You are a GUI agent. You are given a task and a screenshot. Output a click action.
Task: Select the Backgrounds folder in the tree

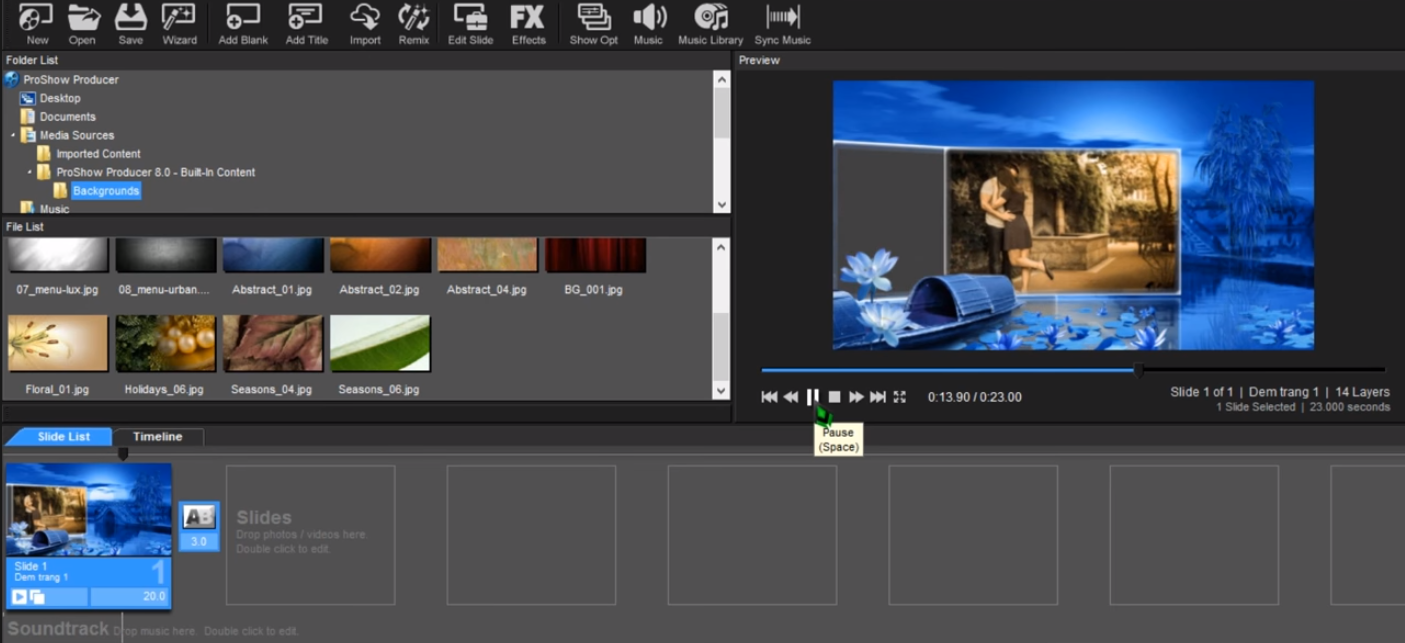(105, 190)
